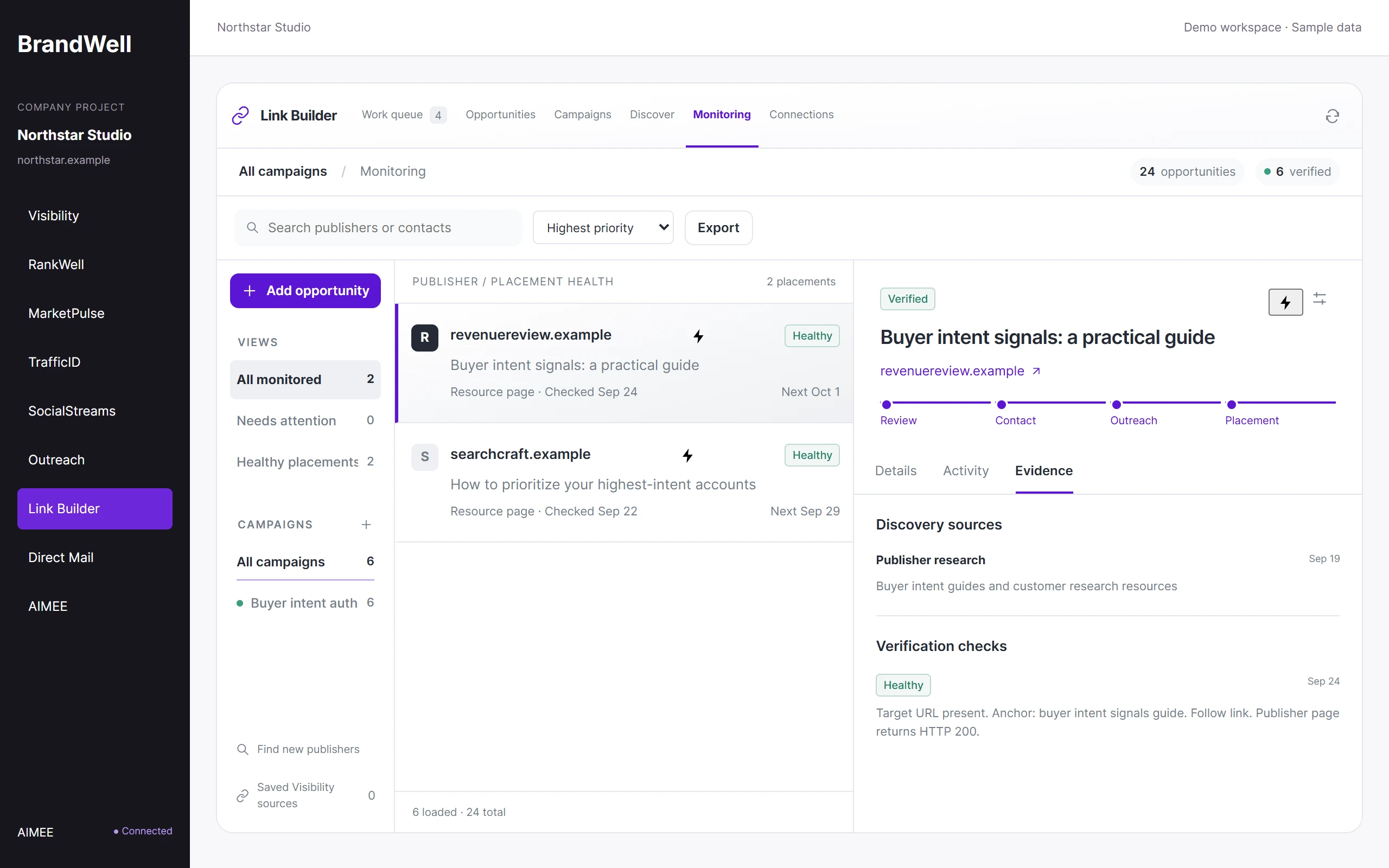Click the Link Builder chain logo icon
Viewport: 1389px width, 868px height.
click(x=240, y=116)
